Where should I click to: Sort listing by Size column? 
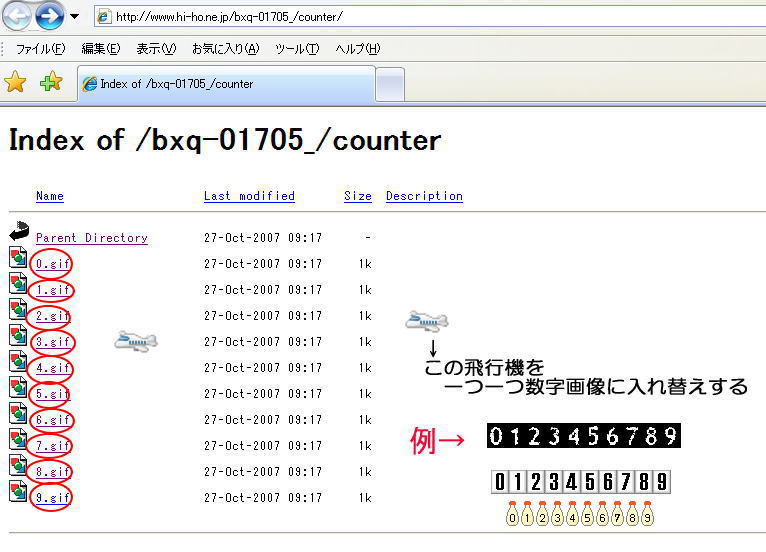[x=357, y=196]
